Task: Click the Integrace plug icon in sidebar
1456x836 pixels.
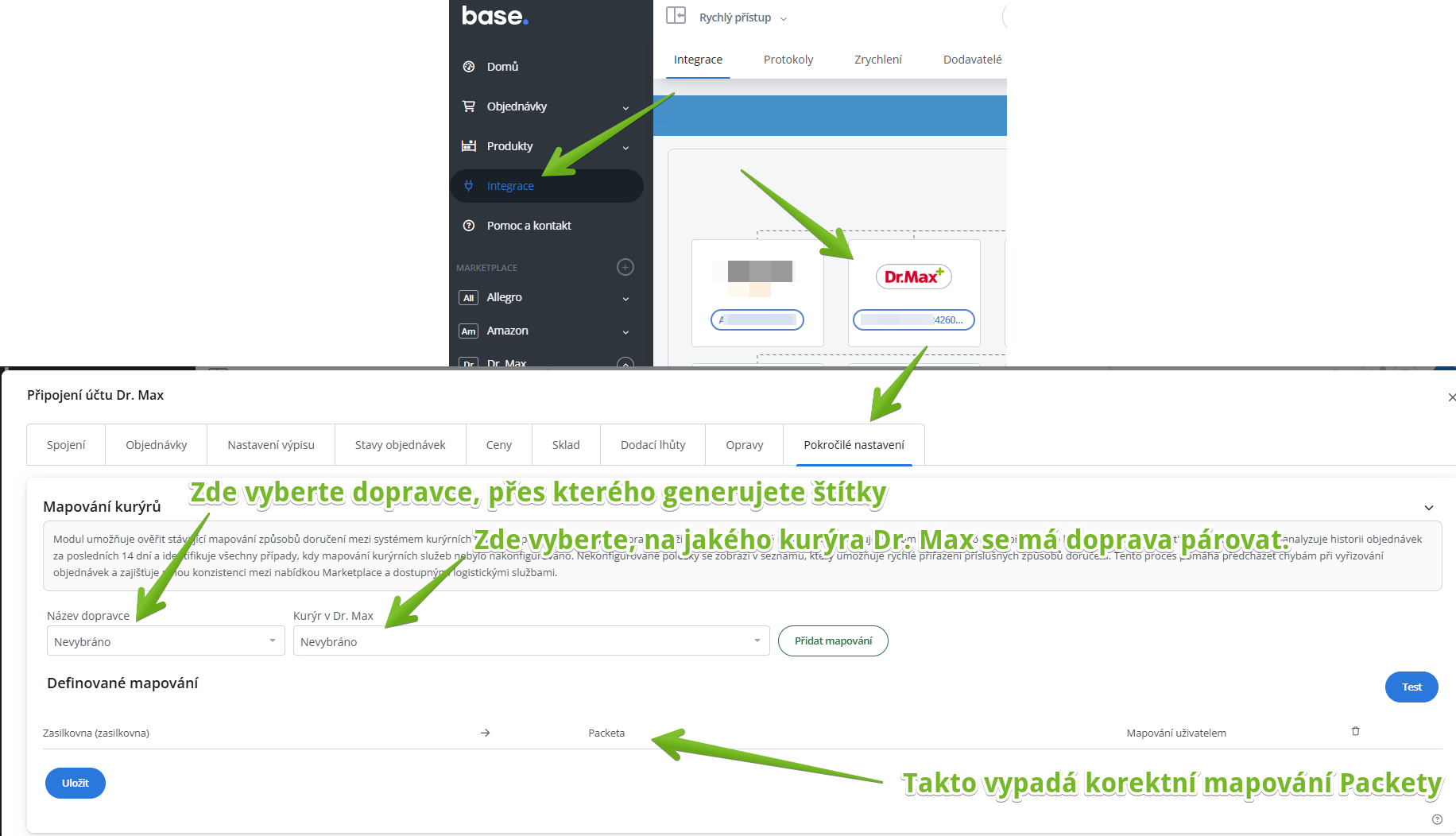Action: coord(469,186)
